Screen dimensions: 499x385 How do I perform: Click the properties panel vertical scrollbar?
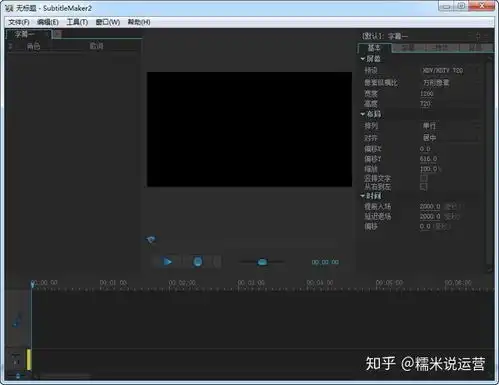pos(489,163)
